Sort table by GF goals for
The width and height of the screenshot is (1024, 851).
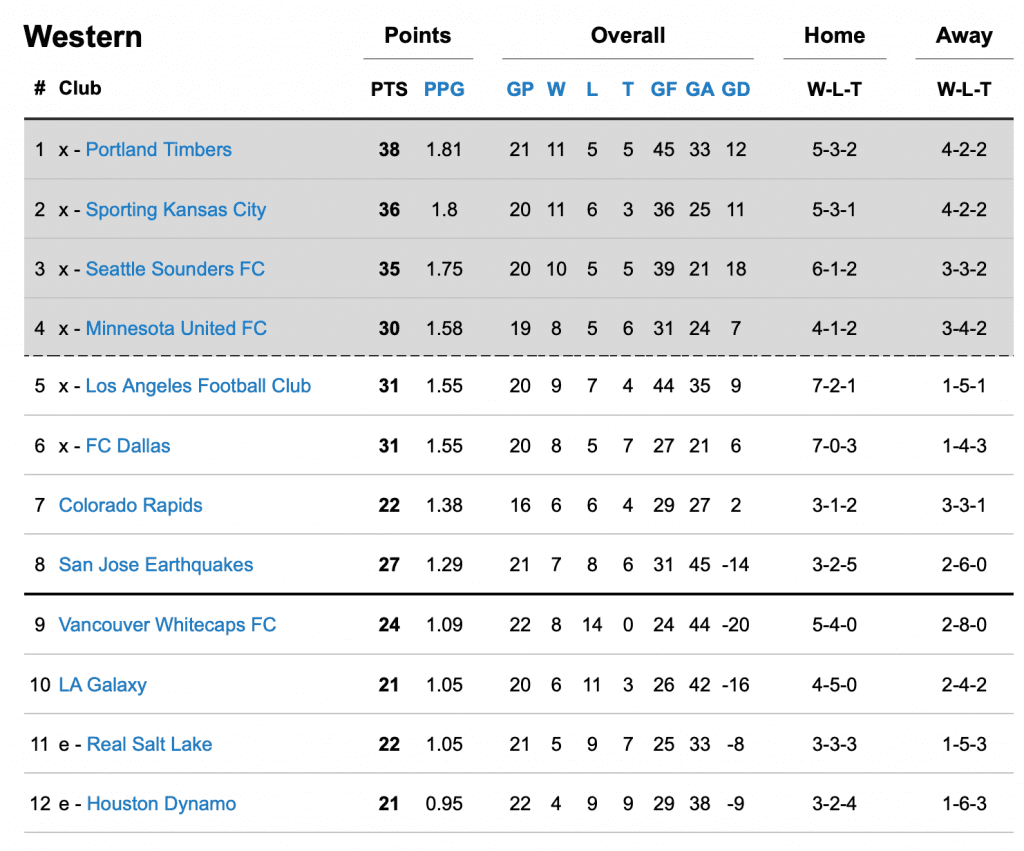point(664,89)
